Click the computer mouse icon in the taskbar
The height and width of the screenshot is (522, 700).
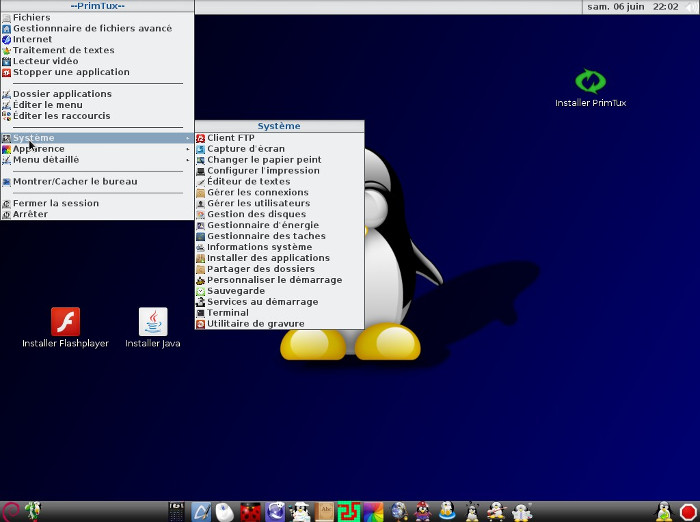coord(226,512)
